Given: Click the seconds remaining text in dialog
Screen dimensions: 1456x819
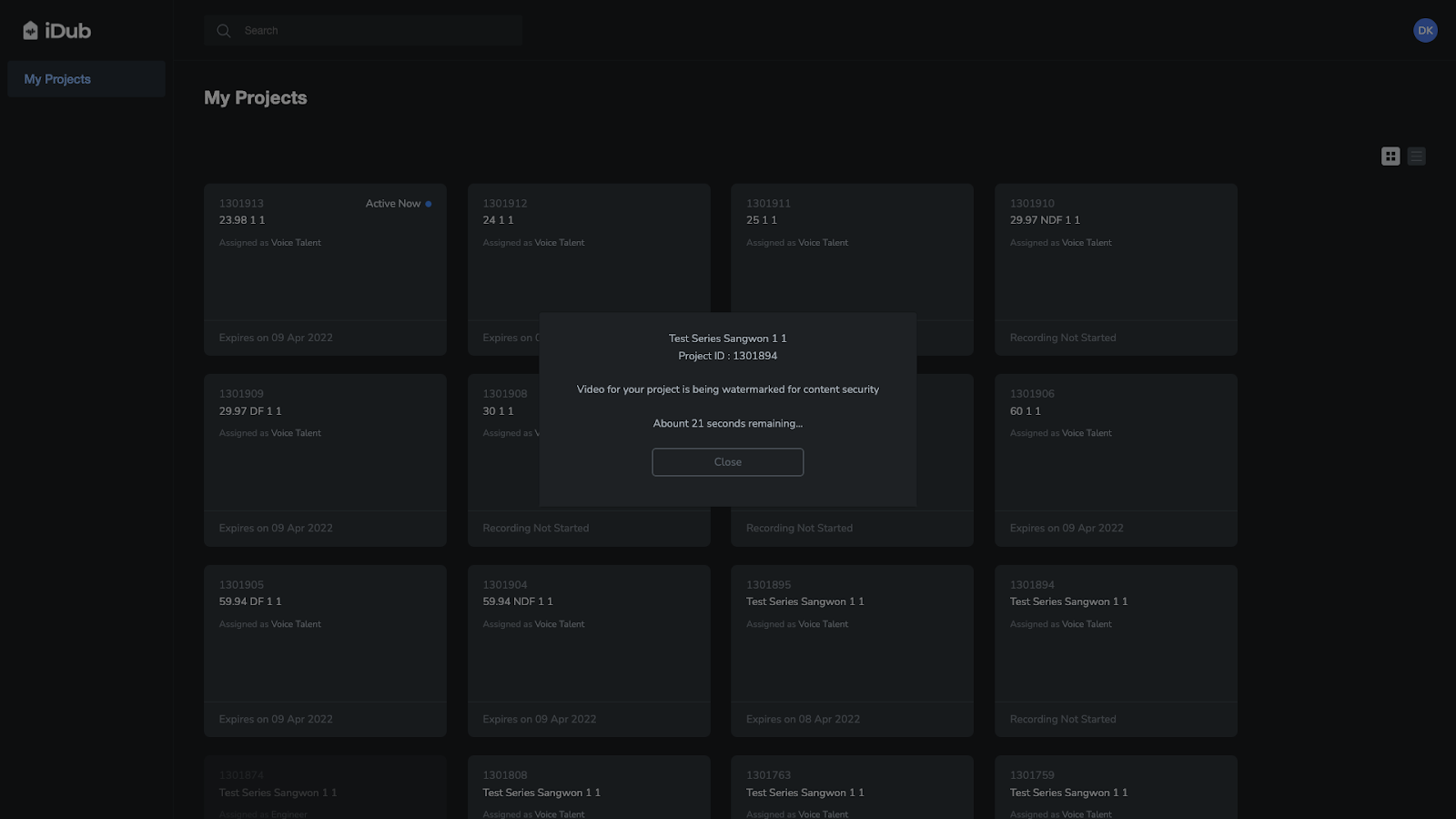Looking at the screenshot, I should tap(728, 423).
